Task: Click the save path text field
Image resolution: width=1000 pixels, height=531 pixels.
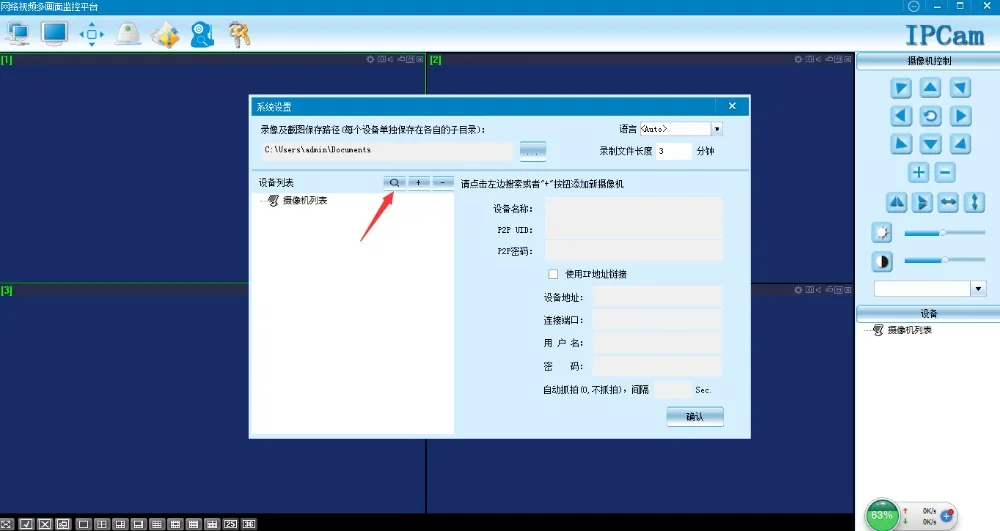Action: point(387,150)
